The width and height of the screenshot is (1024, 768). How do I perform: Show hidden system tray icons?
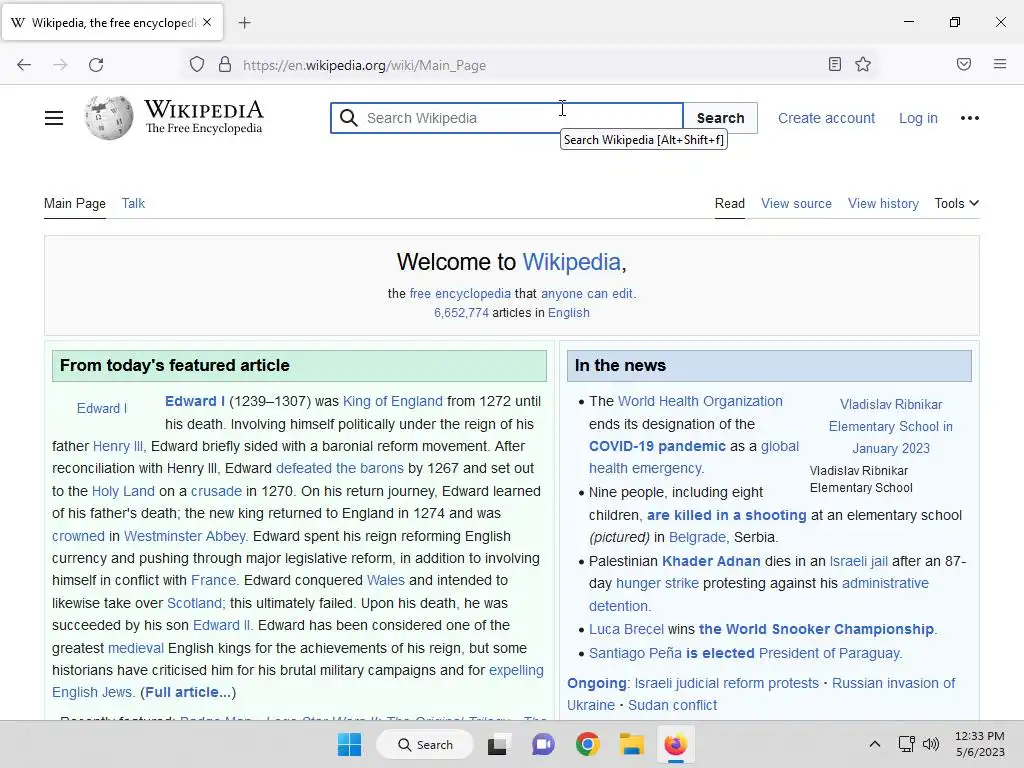tap(874, 744)
